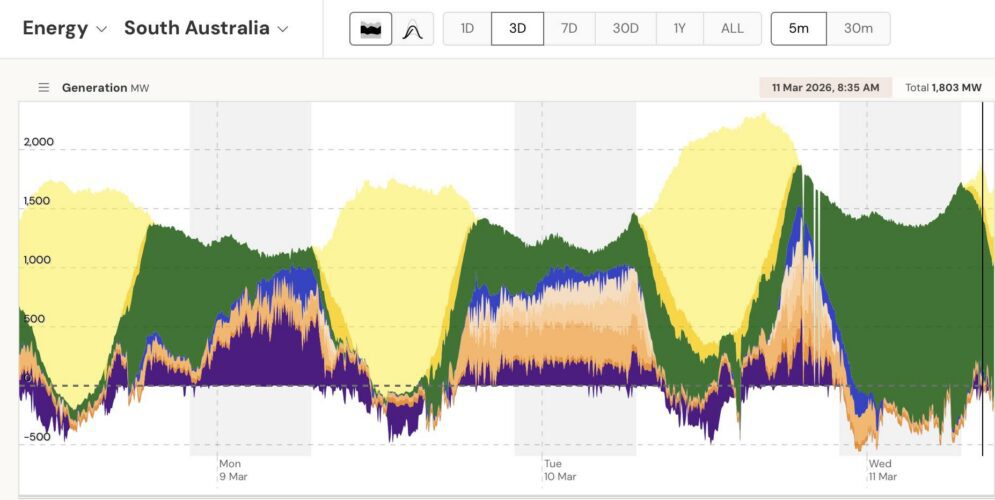This screenshot has height=500, width=995.
Task: Switch range to 7D
Action: pyautogui.click(x=569, y=29)
